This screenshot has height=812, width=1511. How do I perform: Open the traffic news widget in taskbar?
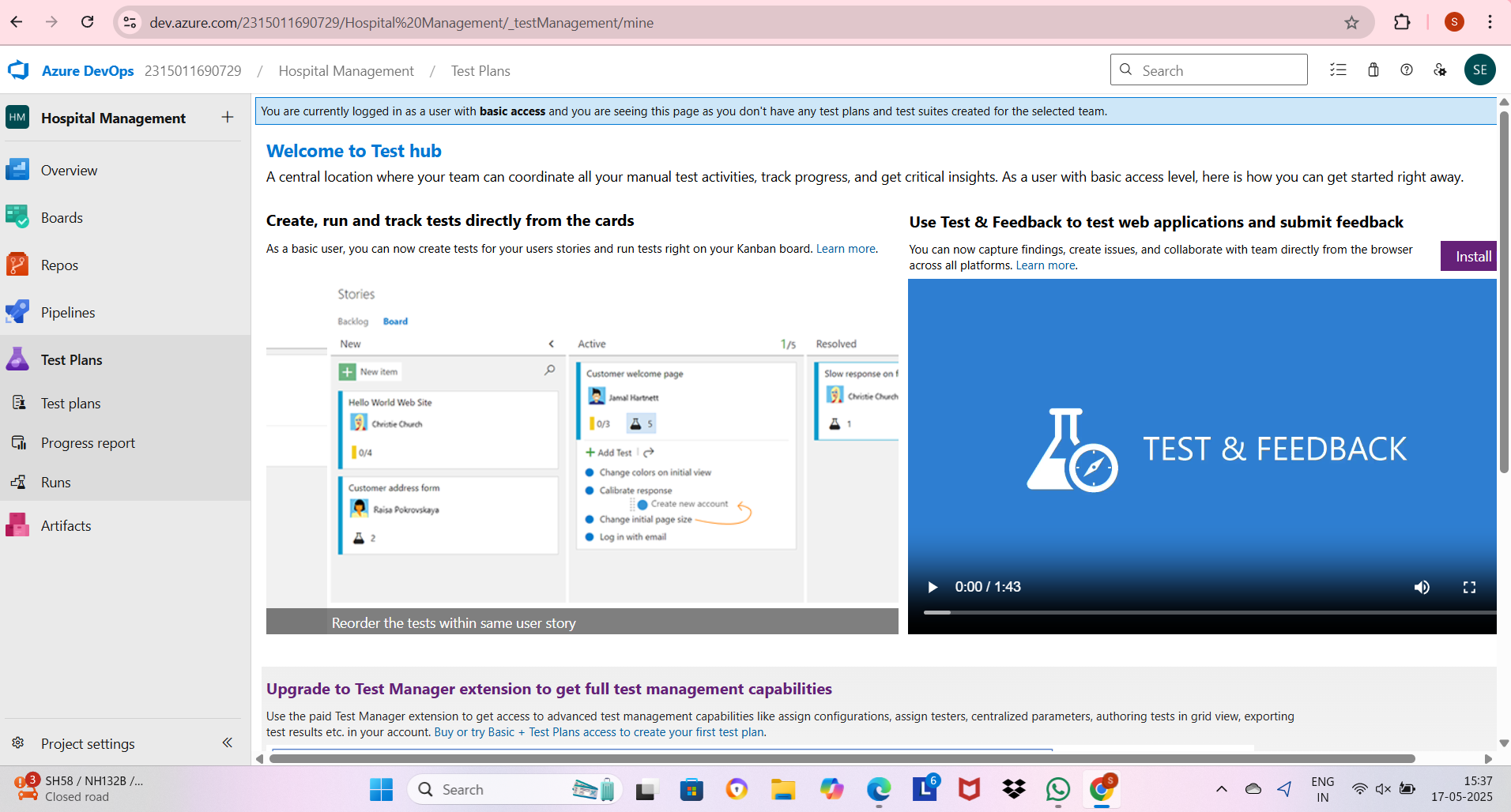pyautogui.click(x=79, y=788)
